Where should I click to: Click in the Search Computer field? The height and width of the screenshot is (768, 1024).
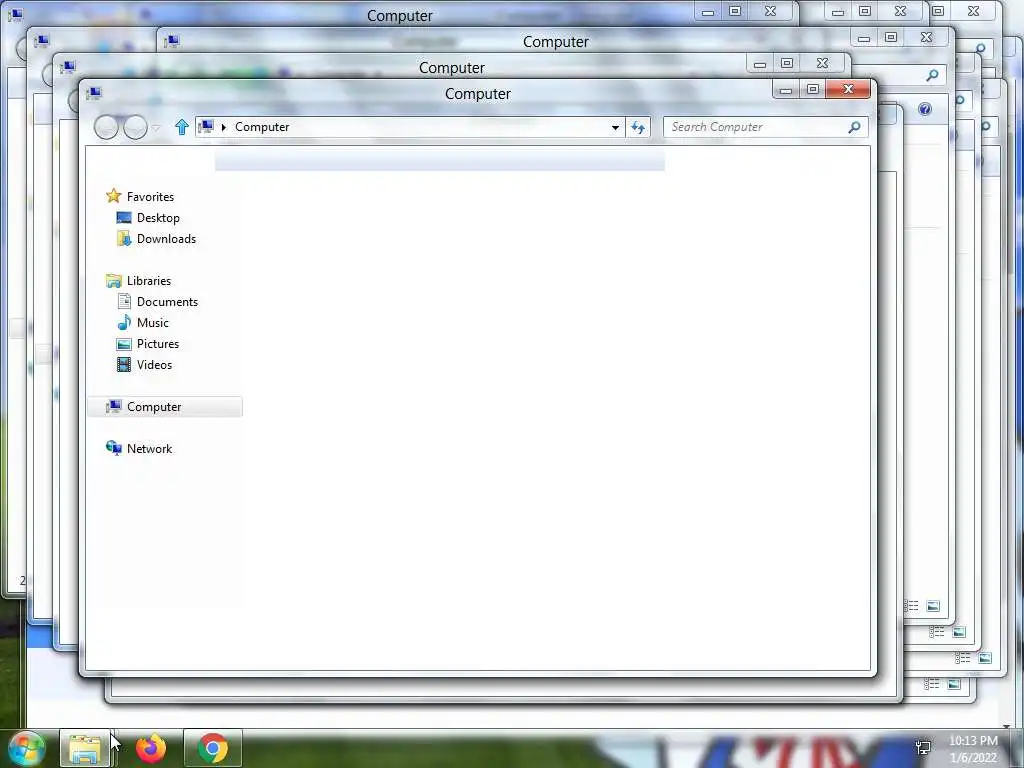pos(765,127)
